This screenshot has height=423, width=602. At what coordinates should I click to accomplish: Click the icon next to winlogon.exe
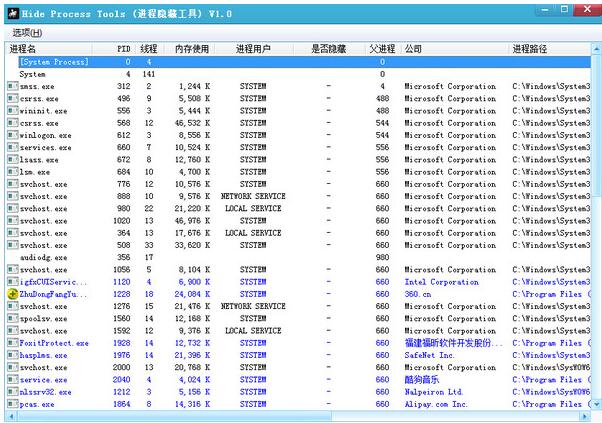(x=13, y=135)
